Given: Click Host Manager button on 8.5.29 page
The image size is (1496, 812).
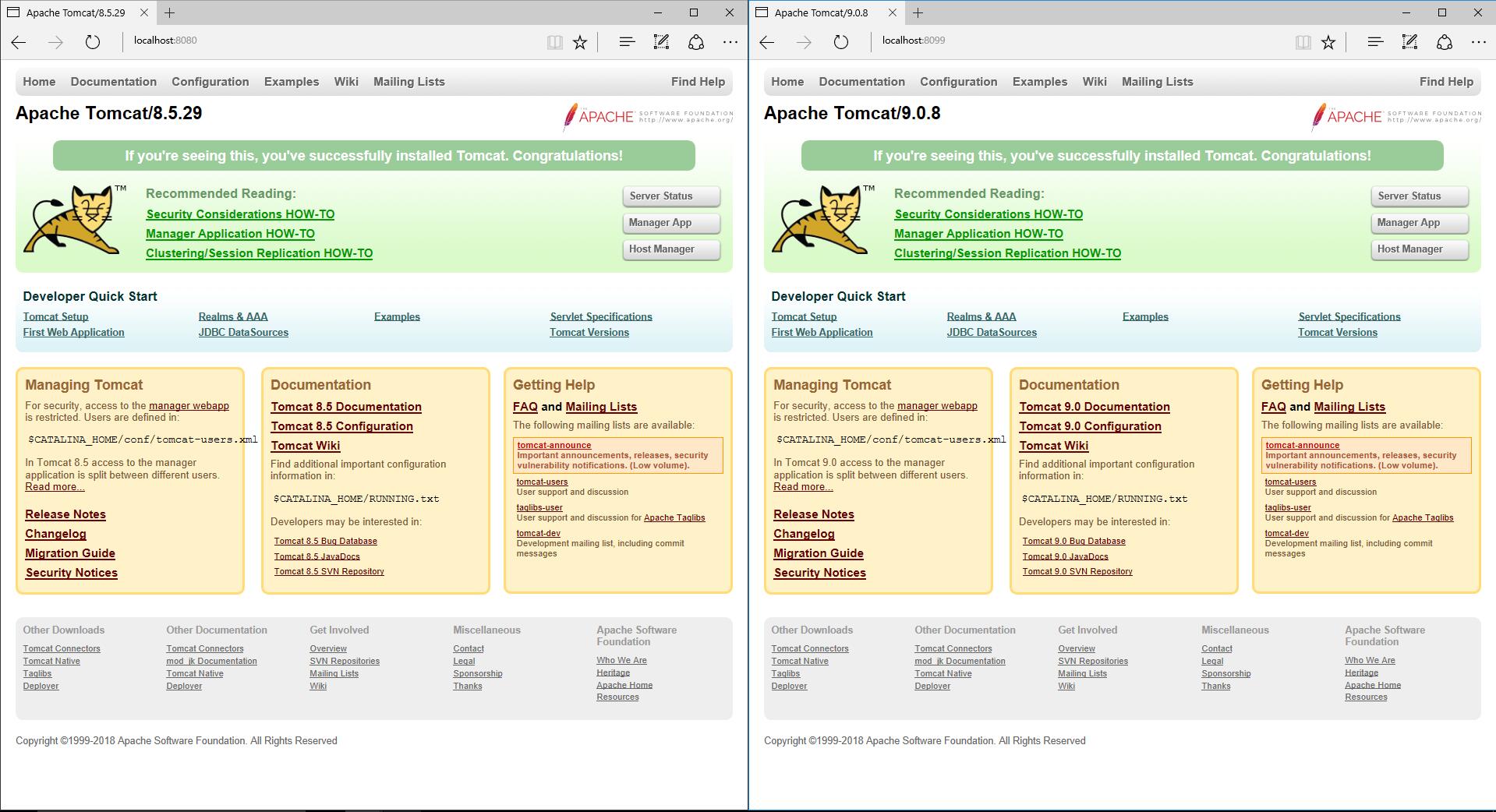Looking at the screenshot, I should [670, 249].
